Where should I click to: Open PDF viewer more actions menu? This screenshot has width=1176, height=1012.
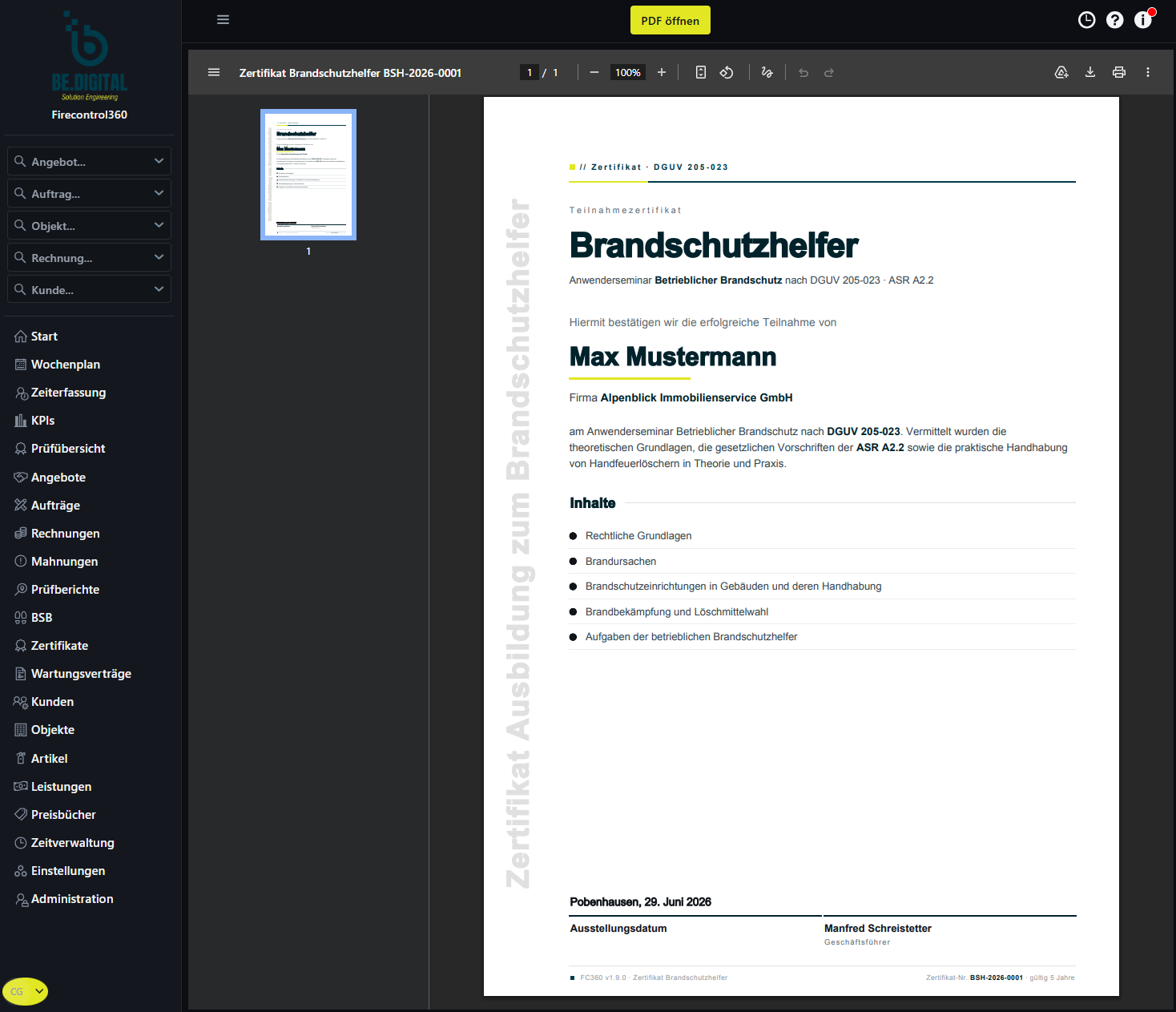pyautogui.click(x=1148, y=72)
